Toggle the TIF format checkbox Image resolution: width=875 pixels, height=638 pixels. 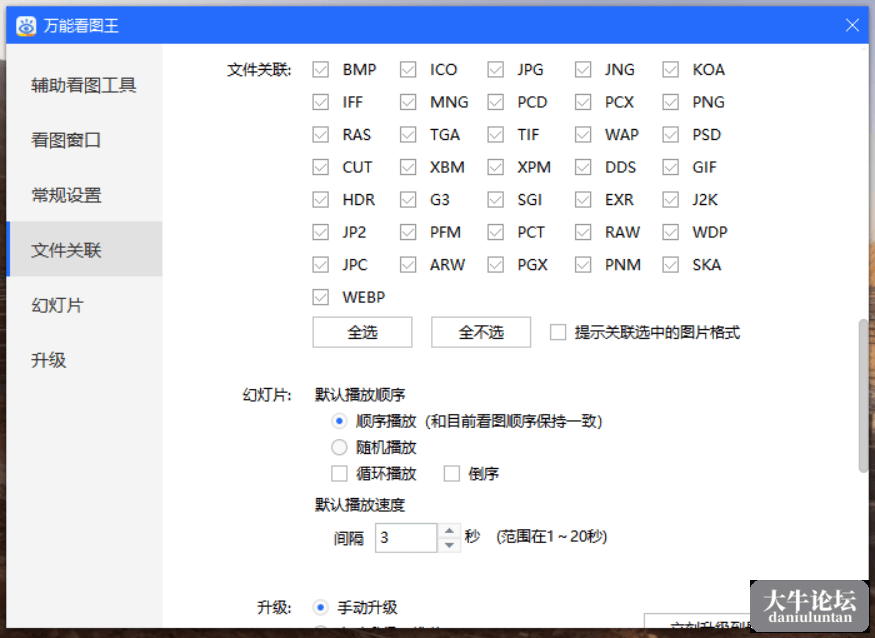pyautogui.click(x=496, y=135)
